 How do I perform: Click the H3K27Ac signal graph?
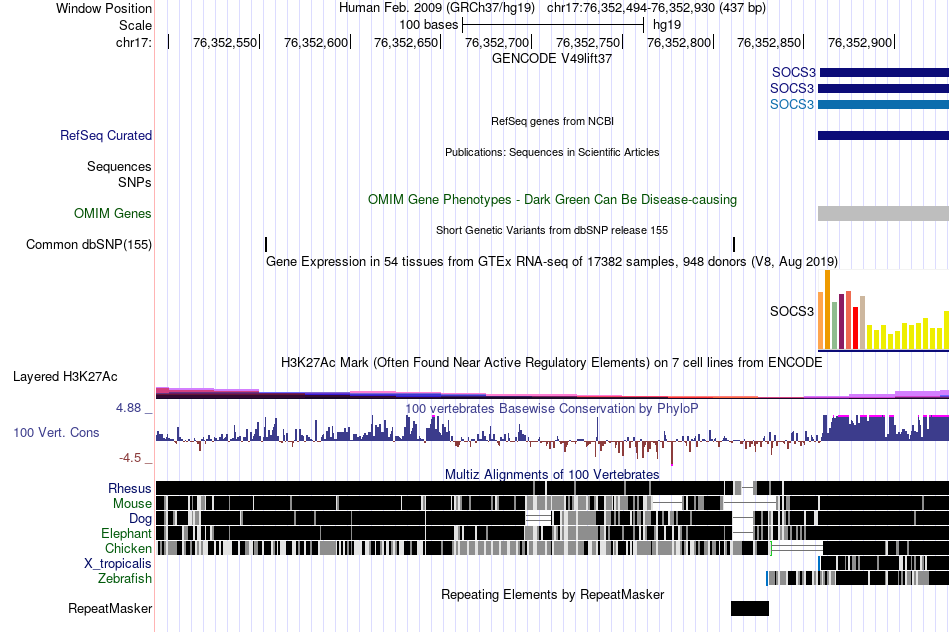pos(552,393)
